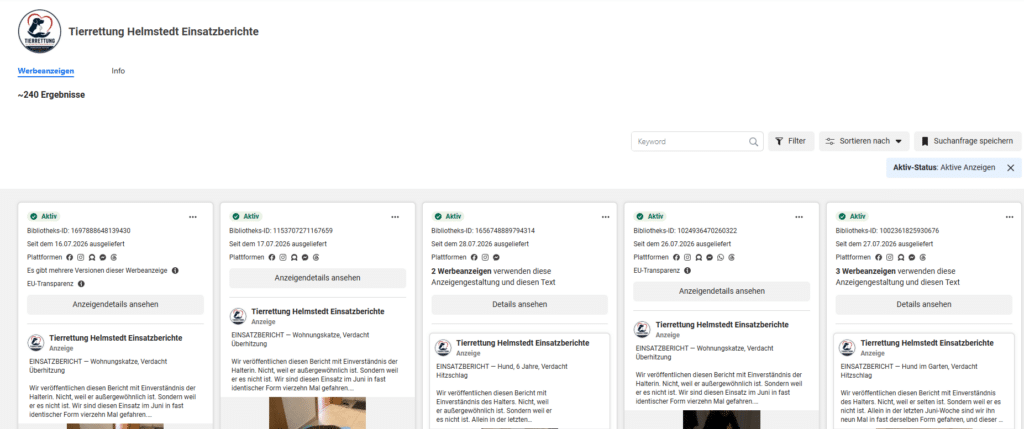
Task: Click the Facebook platform icon on ad 1697888648139430
Action: coord(70,257)
